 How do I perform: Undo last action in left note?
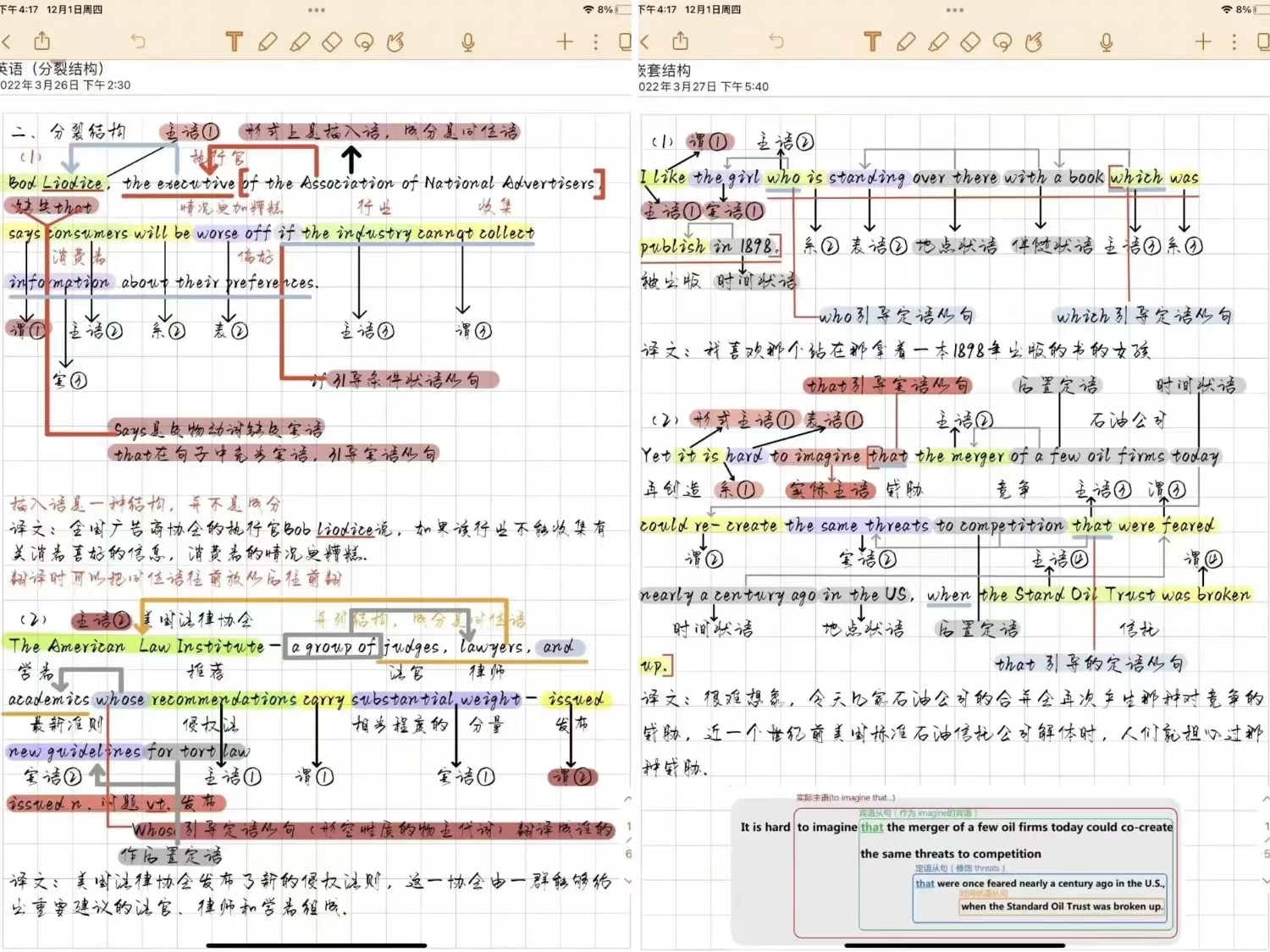tap(138, 41)
